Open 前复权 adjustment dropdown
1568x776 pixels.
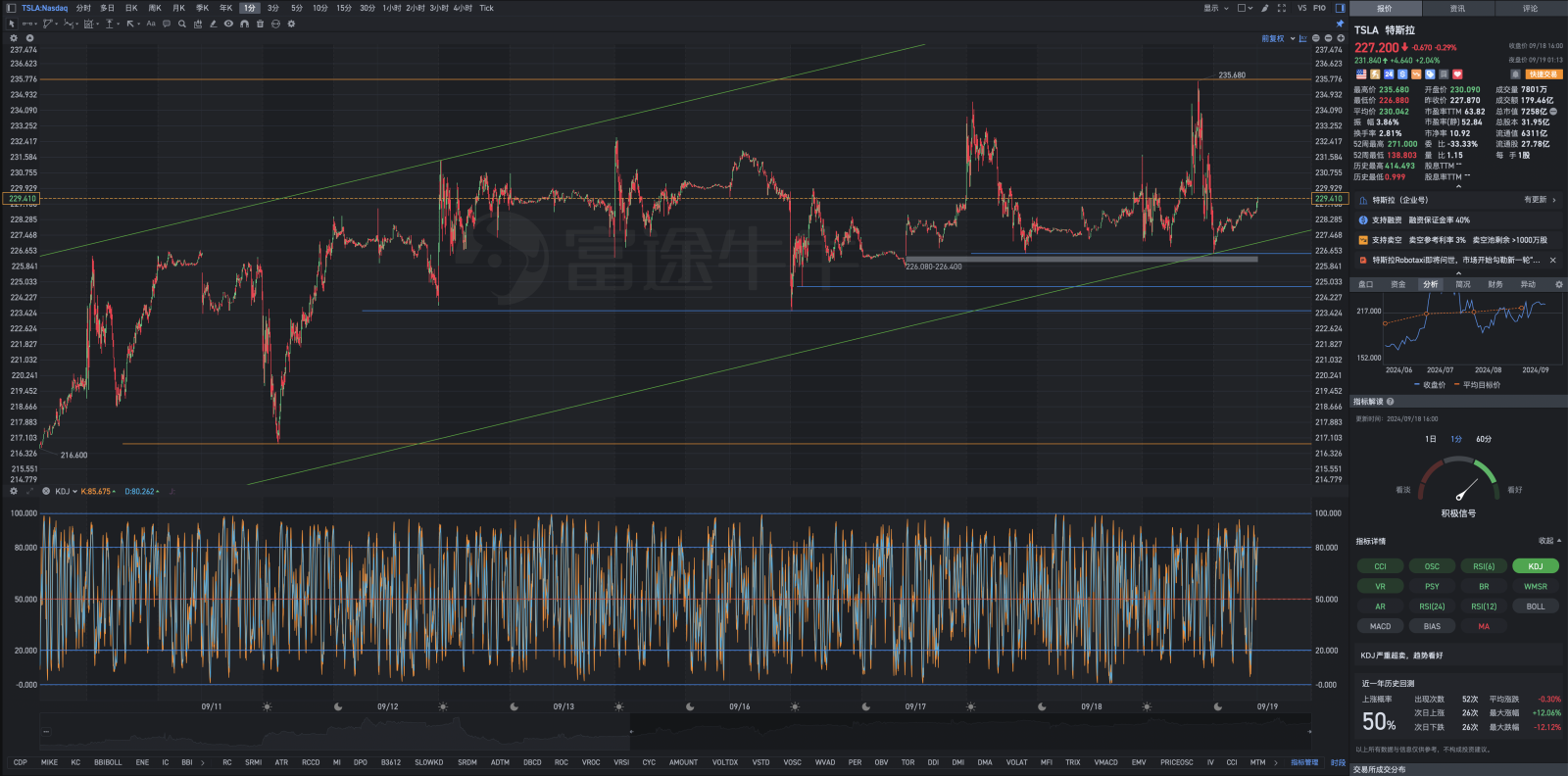[x=1278, y=38]
